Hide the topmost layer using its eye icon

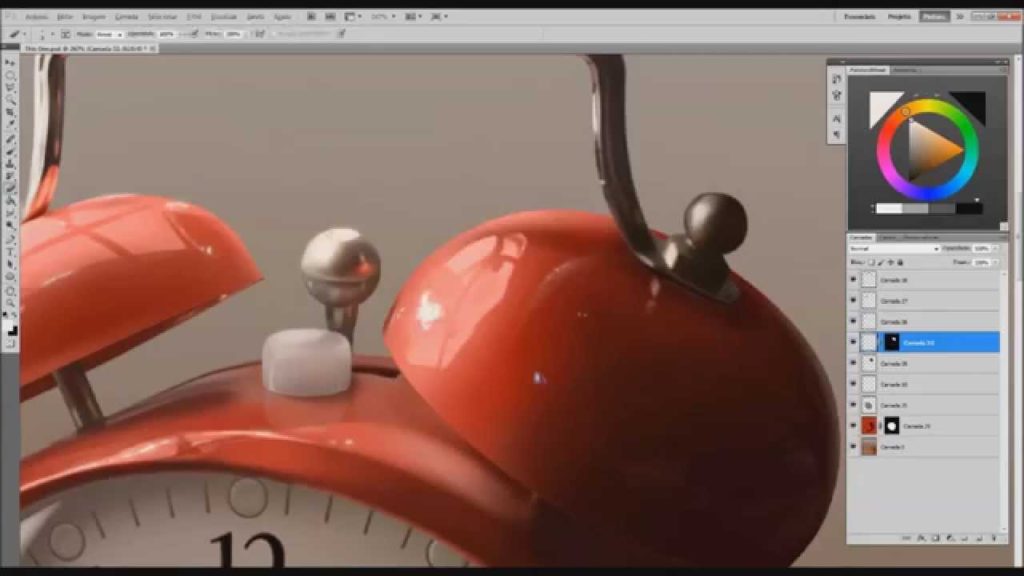pyautogui.click(x=853, y=281)
